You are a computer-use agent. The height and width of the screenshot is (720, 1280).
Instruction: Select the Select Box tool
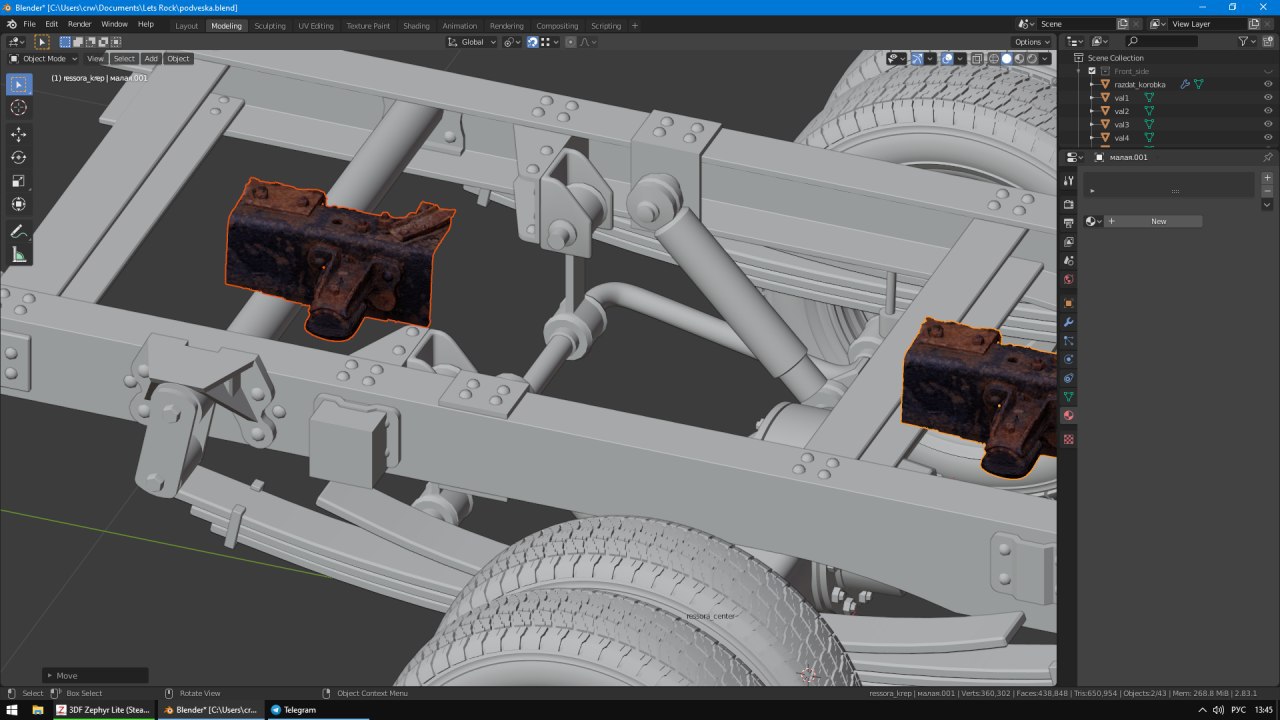pos(19,84)
